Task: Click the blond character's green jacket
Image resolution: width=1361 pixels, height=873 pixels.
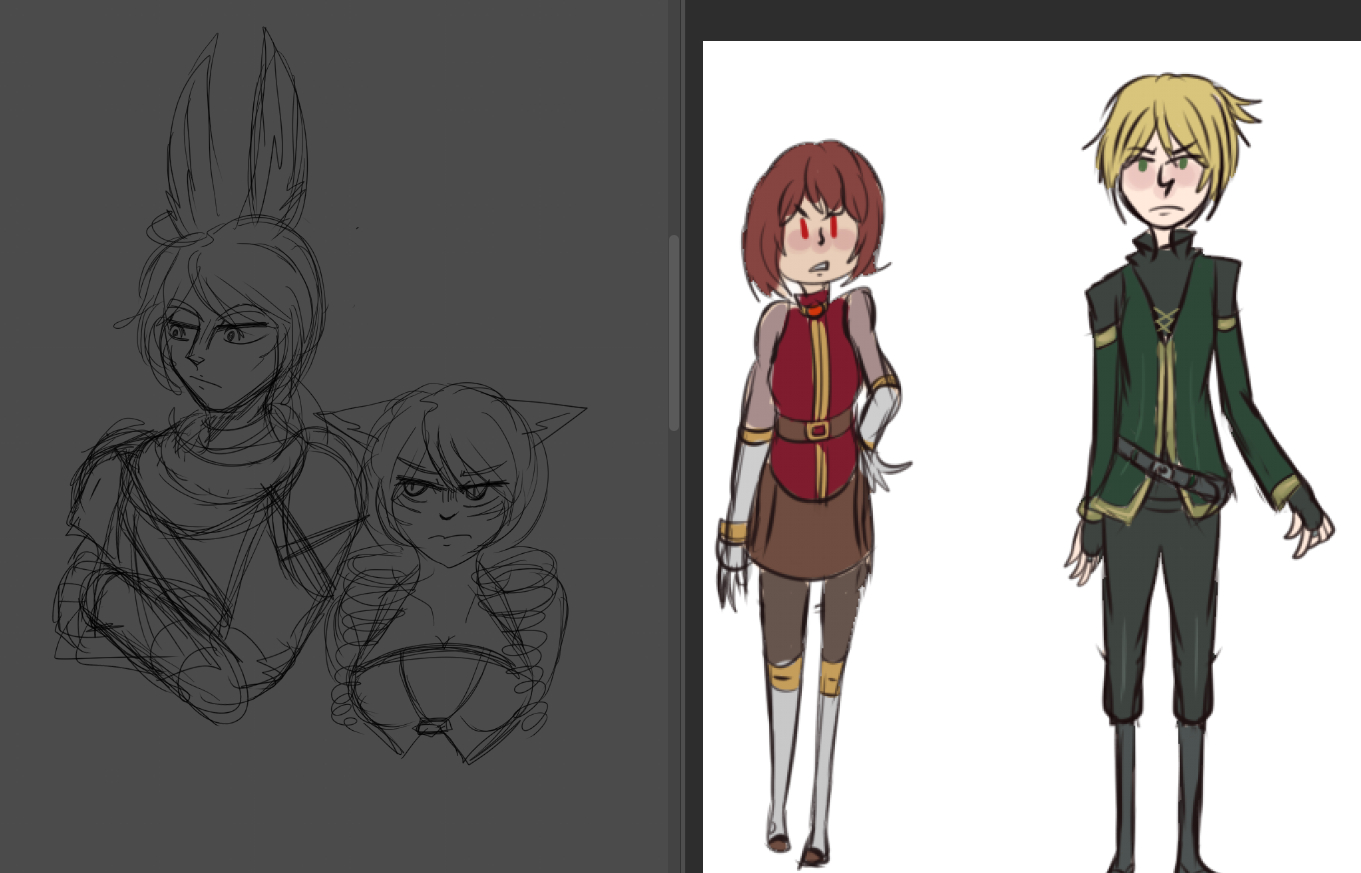Action: point(1120,400)
